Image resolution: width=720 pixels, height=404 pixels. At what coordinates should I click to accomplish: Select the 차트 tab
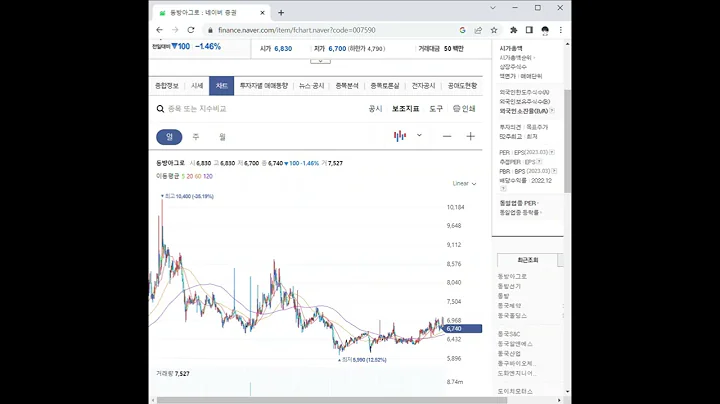(x=222, y=86)
